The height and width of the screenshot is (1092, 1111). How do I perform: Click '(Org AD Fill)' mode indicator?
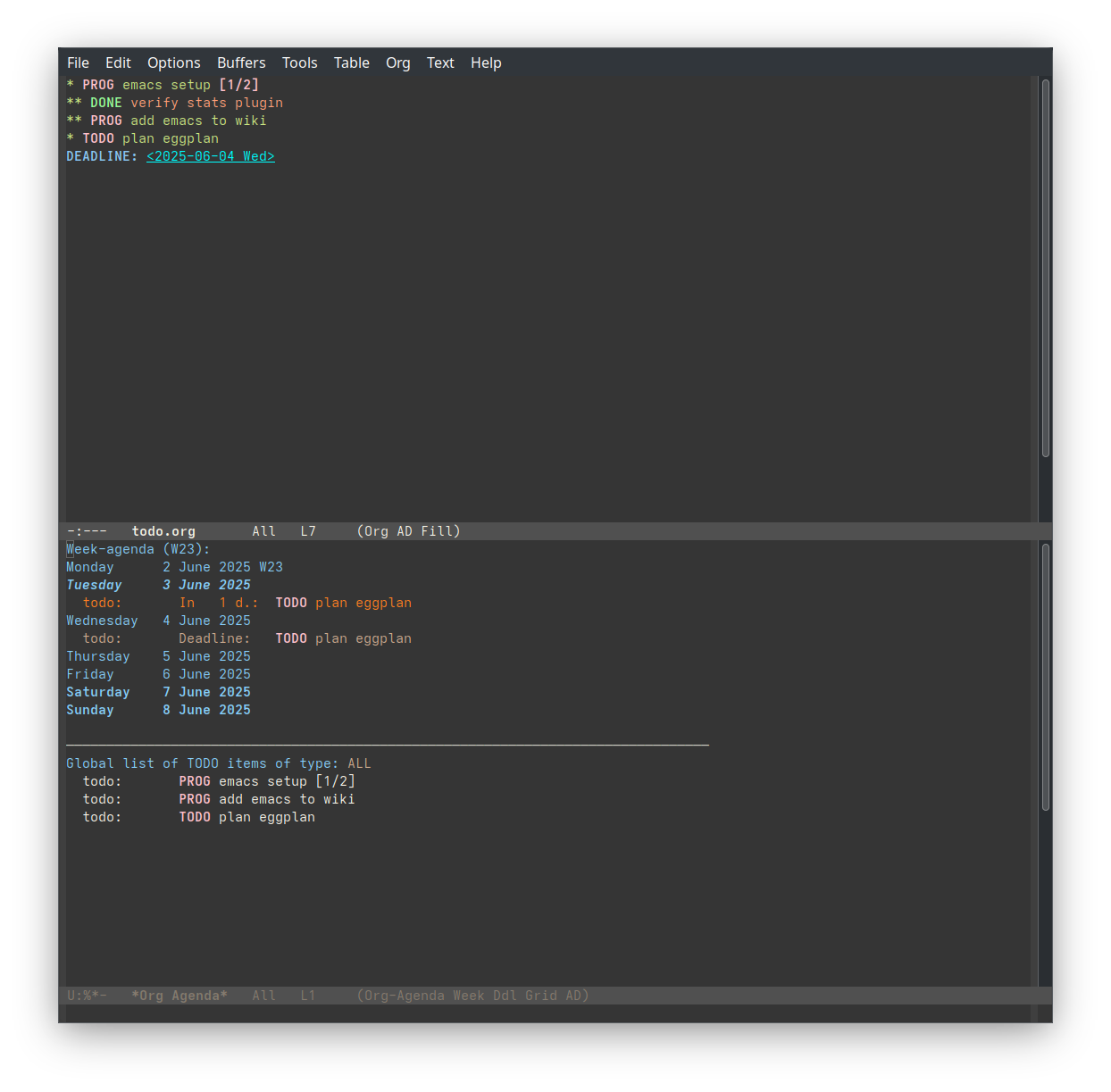click(x=408, y=531)
